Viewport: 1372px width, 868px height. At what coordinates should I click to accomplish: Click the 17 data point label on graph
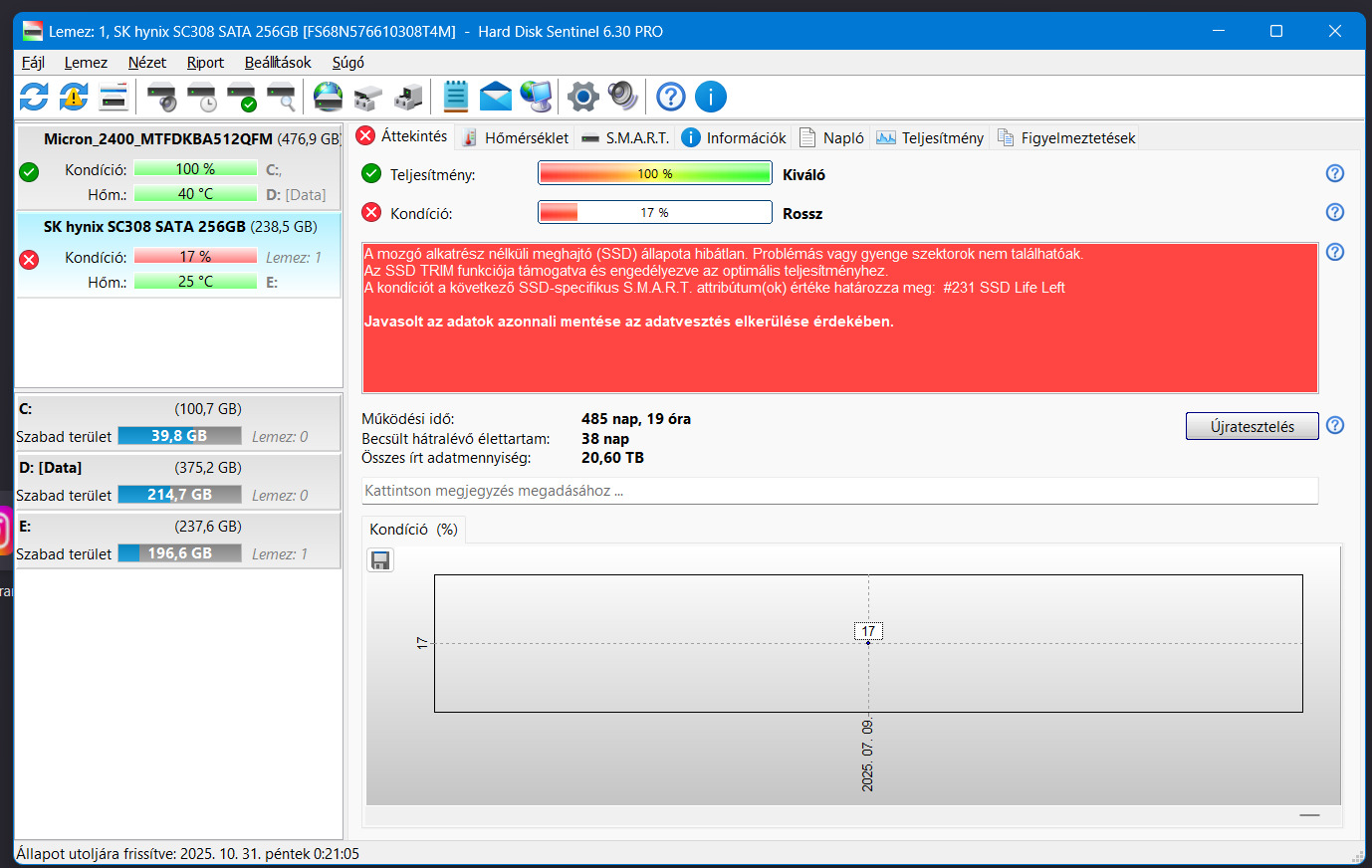tap(868, 631)
